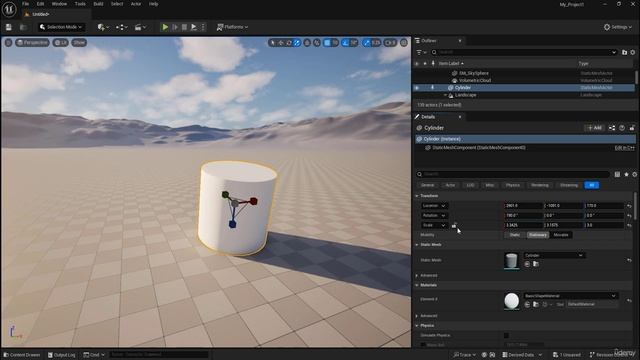Click the Outliner search field
Screen dimensions: 640x360
point(524,52)
